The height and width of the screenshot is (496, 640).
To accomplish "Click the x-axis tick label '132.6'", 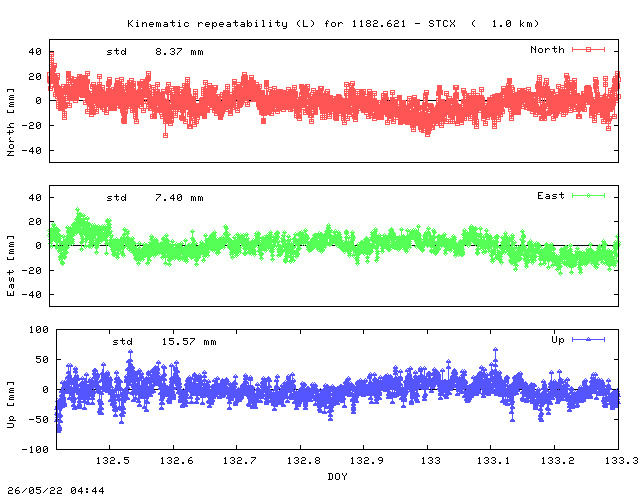I will pyautogui.click(x=176, y=461).
